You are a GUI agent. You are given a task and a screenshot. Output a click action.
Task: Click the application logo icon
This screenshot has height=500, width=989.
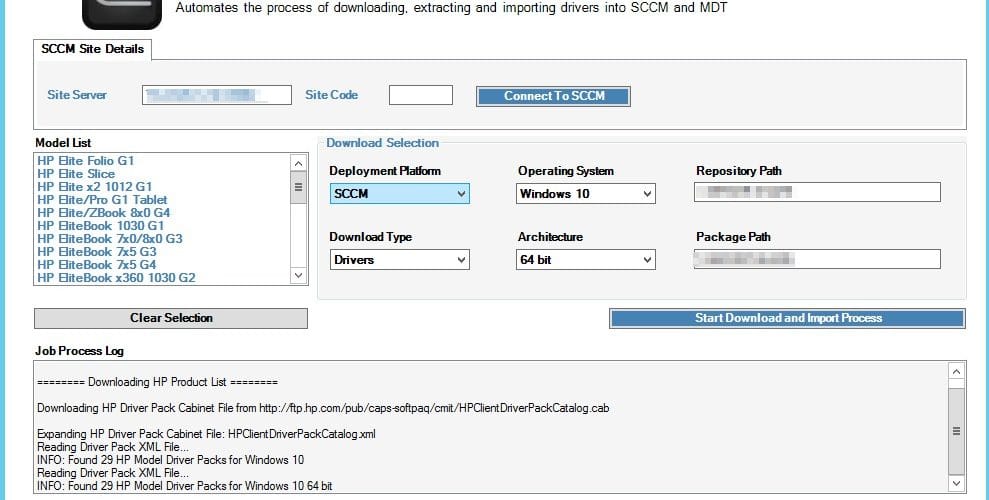click(122, 14)
